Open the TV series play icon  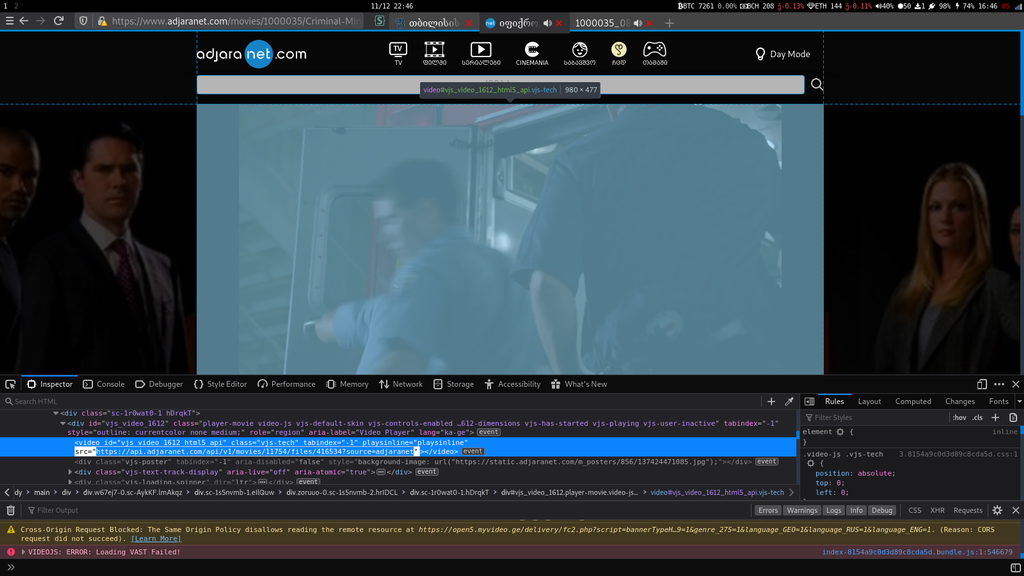(481, 54)
